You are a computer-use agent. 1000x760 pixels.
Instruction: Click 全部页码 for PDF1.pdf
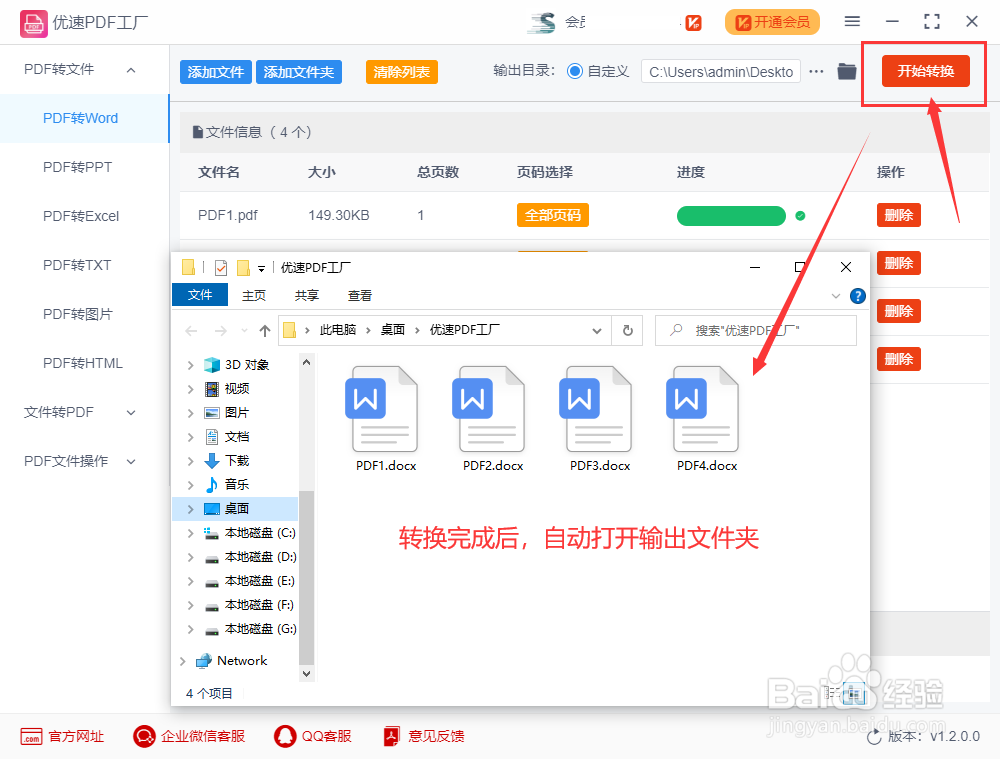pyautogui.click(x=552, y=216)
